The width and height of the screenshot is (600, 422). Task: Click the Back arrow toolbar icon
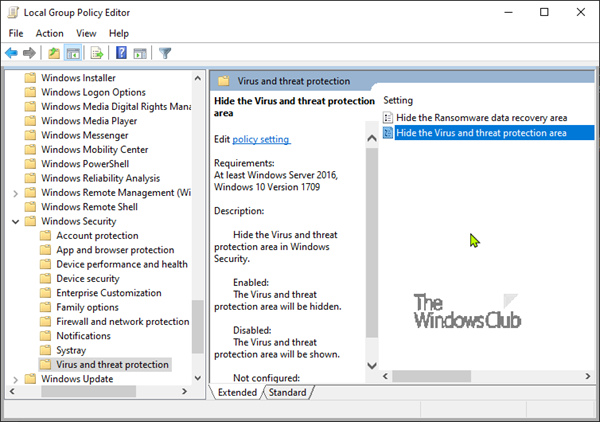[x=11, y=53]
